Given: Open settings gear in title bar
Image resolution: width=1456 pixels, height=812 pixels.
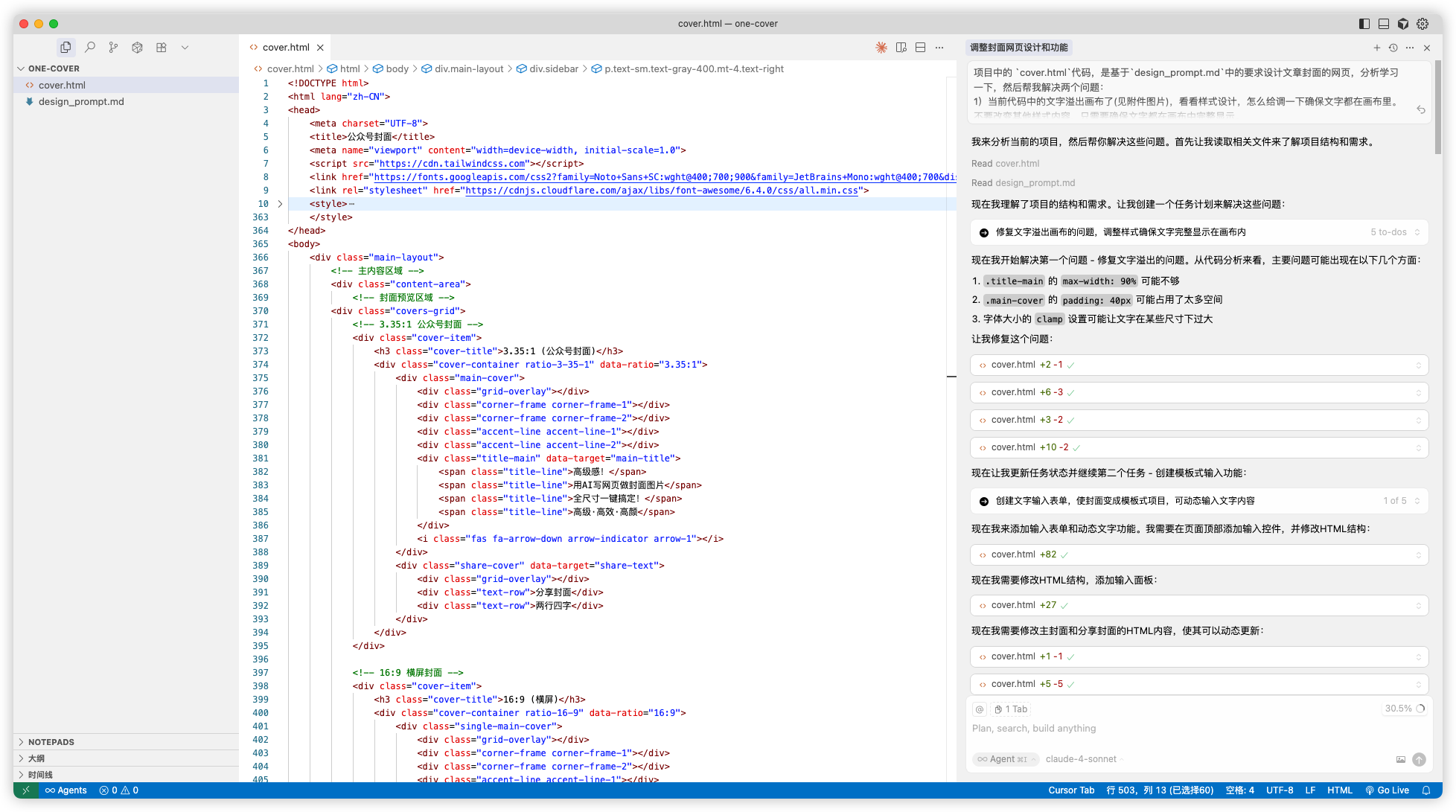Looking at the screenshot, I should (1423, 23).
